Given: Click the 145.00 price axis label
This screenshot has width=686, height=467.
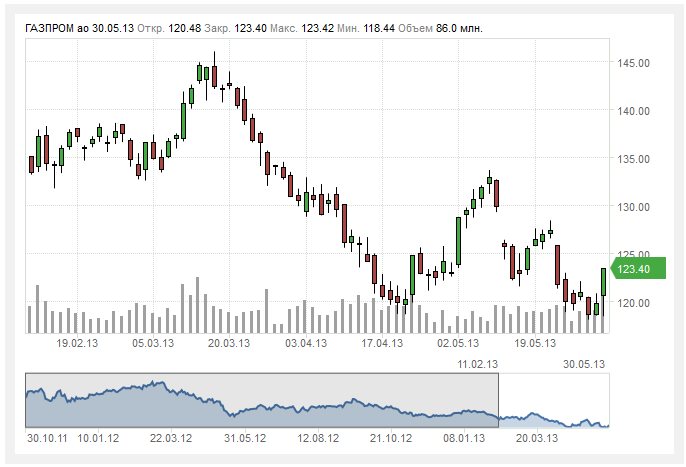Looking at the screenshot, I should tap(633, 63).
